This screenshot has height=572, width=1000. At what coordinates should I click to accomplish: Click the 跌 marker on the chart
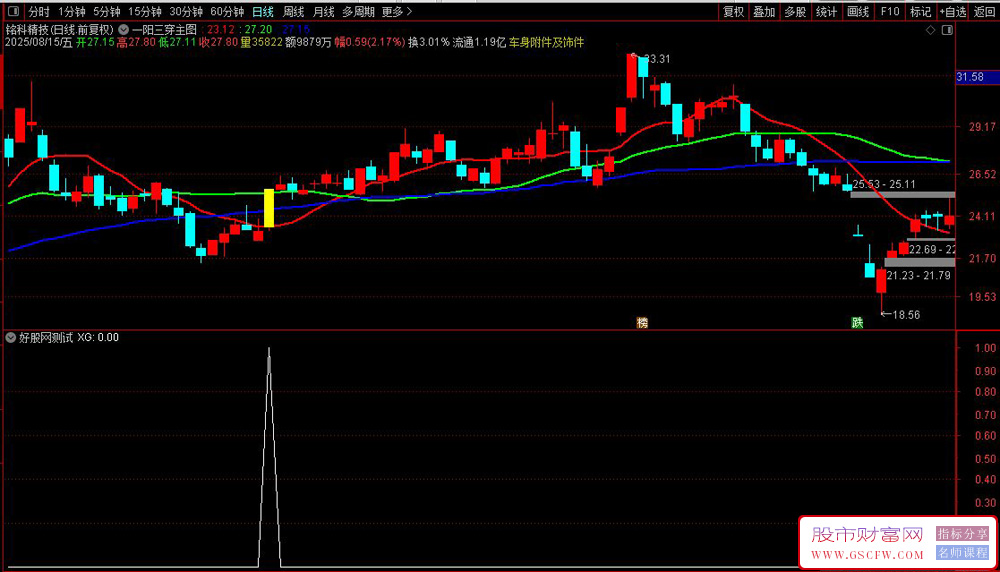coord(857,323)
